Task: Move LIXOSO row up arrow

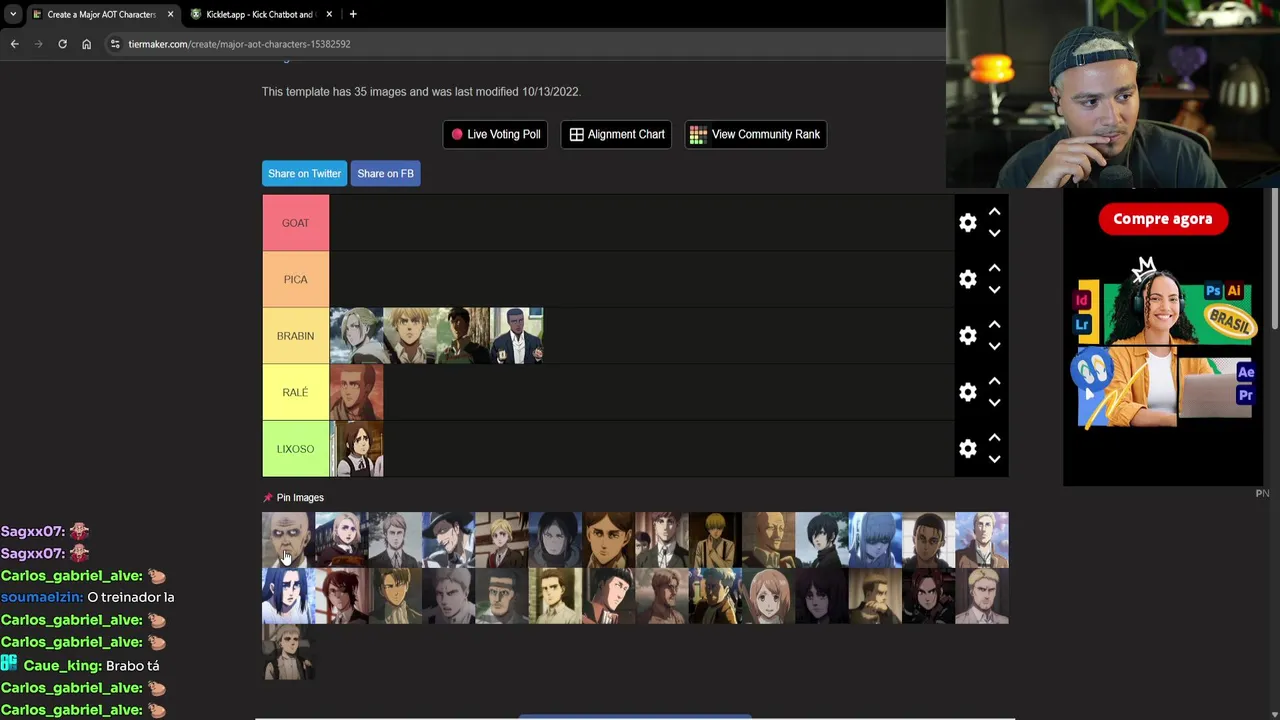Action: click(994, 438)
